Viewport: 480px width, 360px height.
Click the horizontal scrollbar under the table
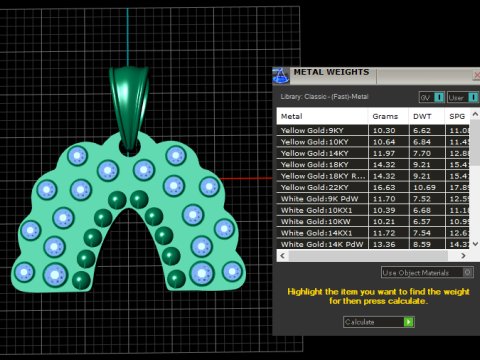(x=368, y=256)
